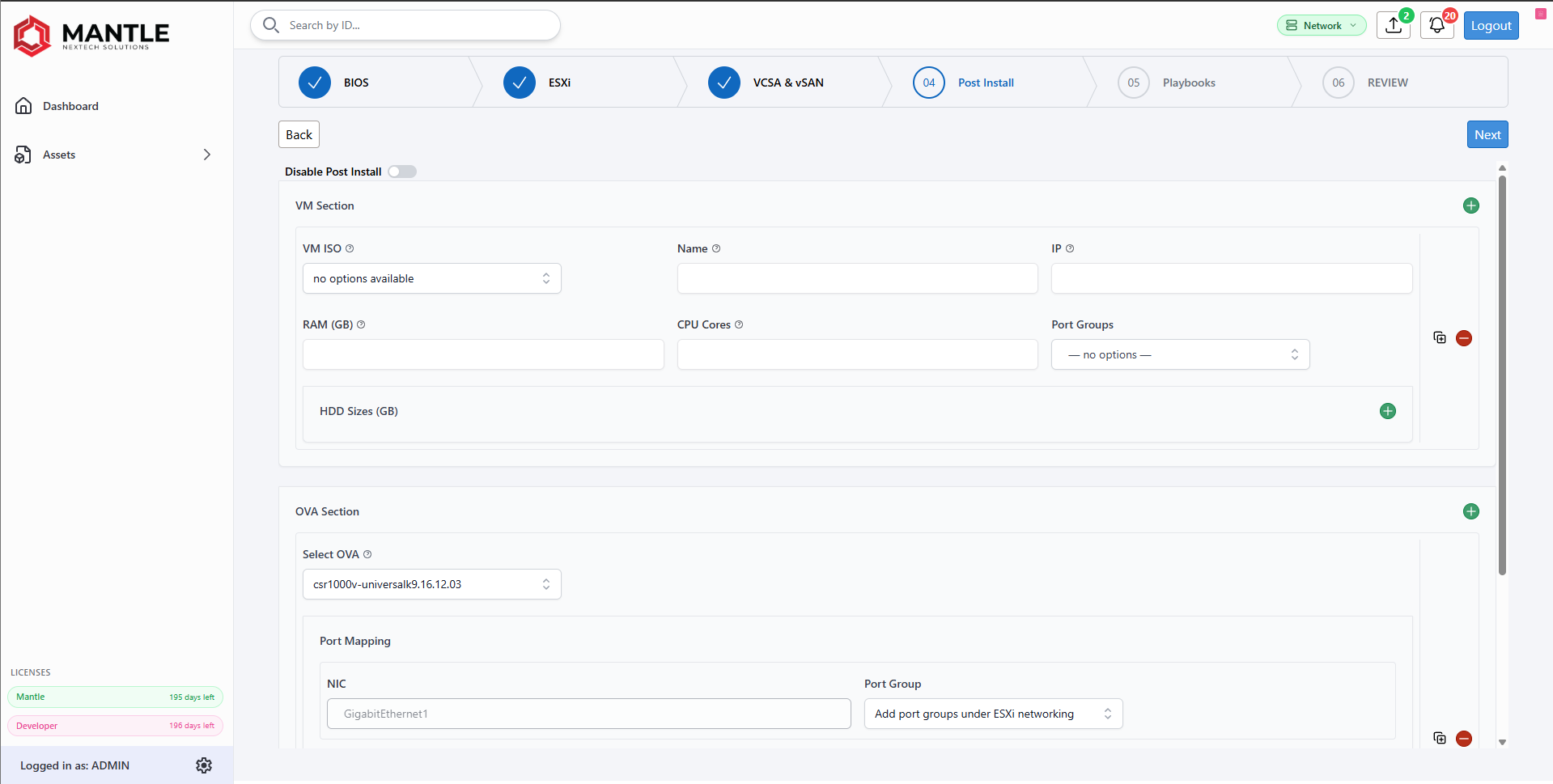
Task: Open the VM ISO dropdown
Action: tap(432, 278)
